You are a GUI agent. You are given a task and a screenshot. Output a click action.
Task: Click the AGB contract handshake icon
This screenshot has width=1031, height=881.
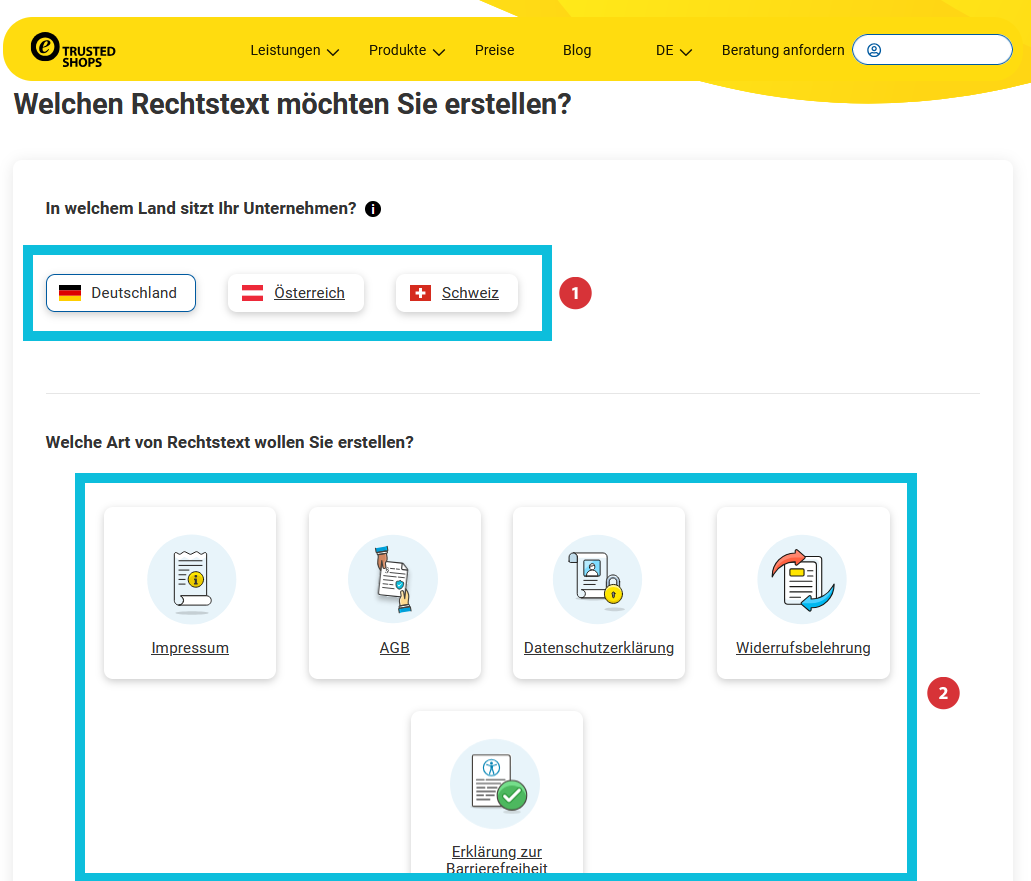tap(394, 580)
